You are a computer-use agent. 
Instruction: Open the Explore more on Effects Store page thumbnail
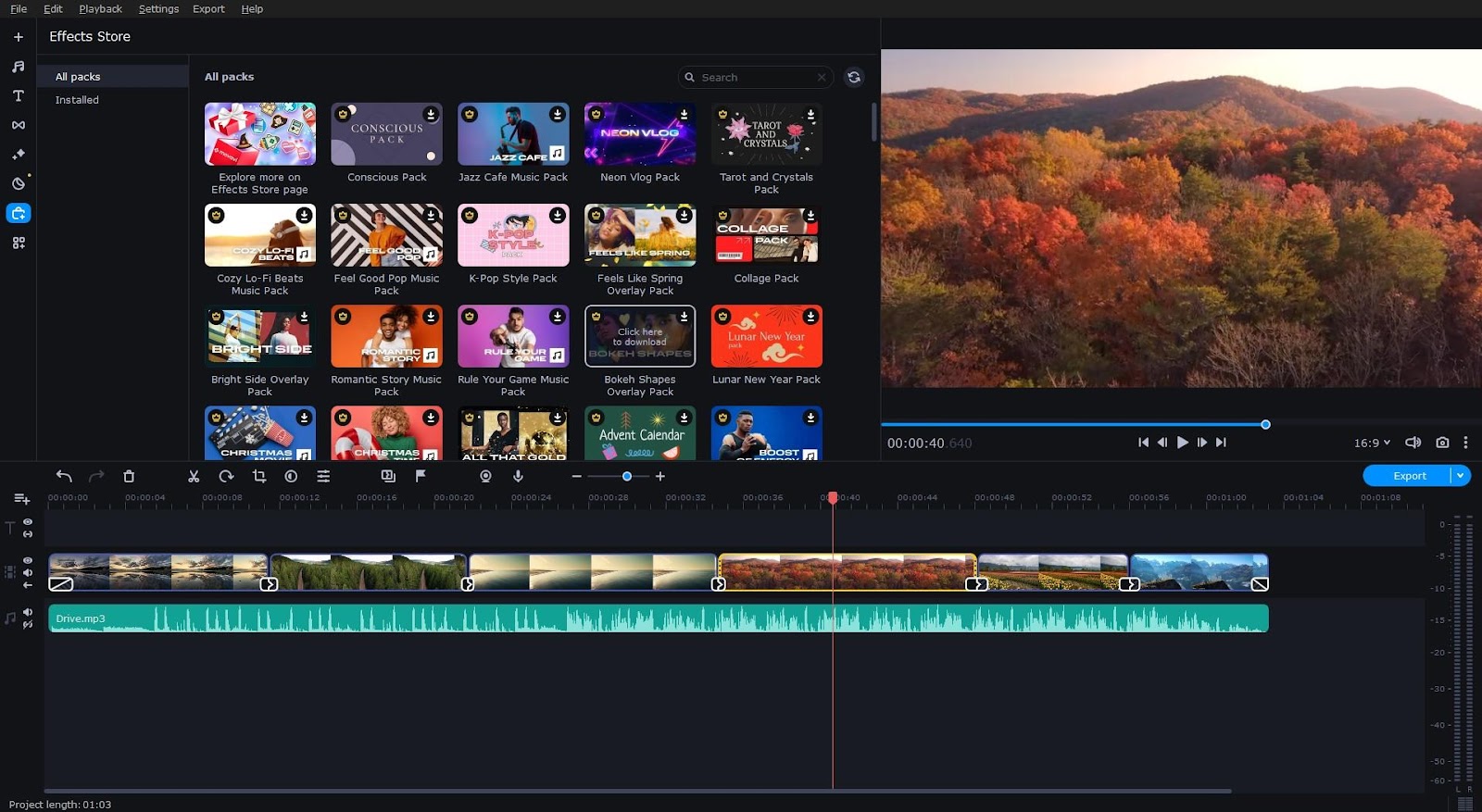260,134
